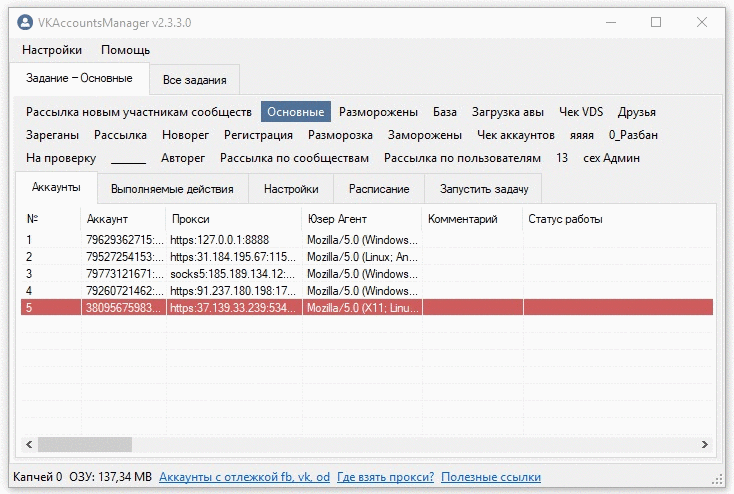
Task: Select the Чек аккаунтов task
Action: point(516,135)
